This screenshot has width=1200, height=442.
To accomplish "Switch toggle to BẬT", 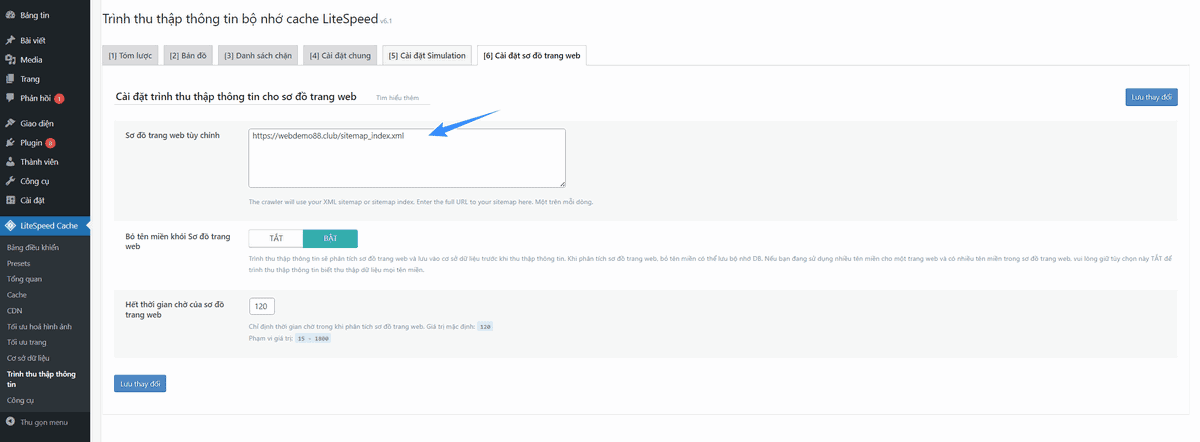I will [x=330, y=239].
